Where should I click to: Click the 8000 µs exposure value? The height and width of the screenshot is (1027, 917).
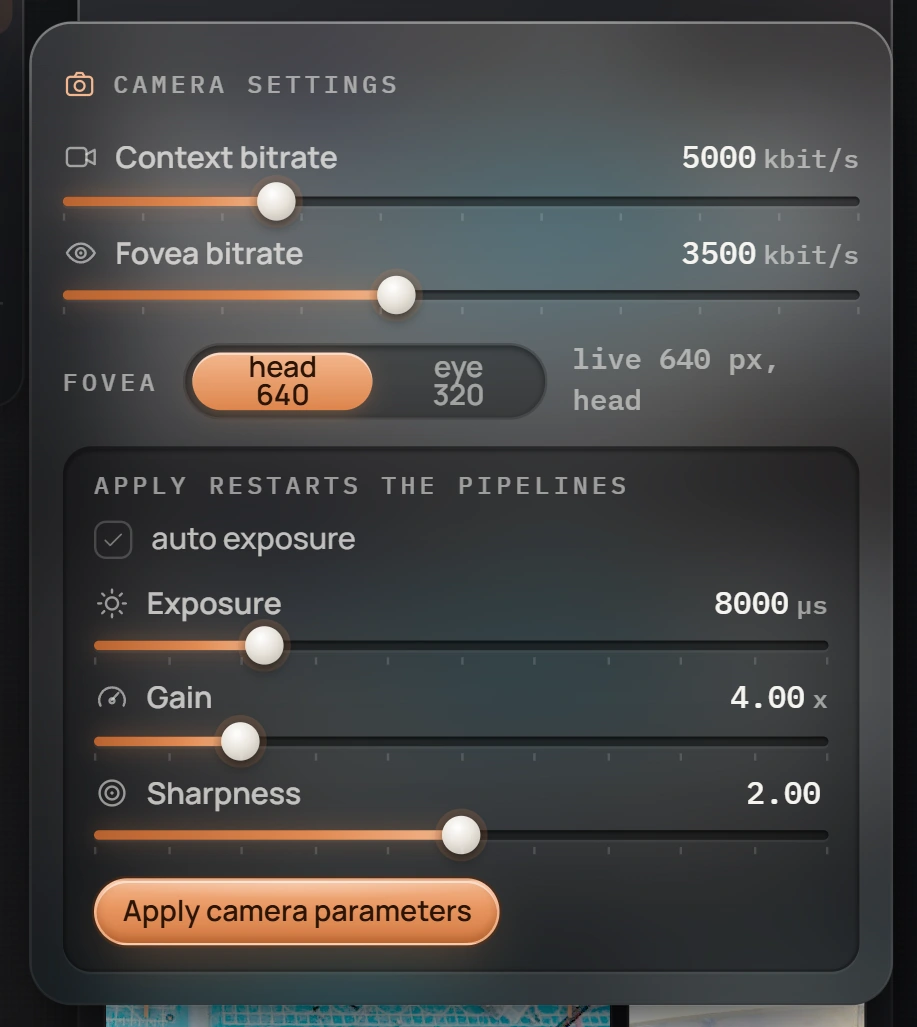(770, 604)
